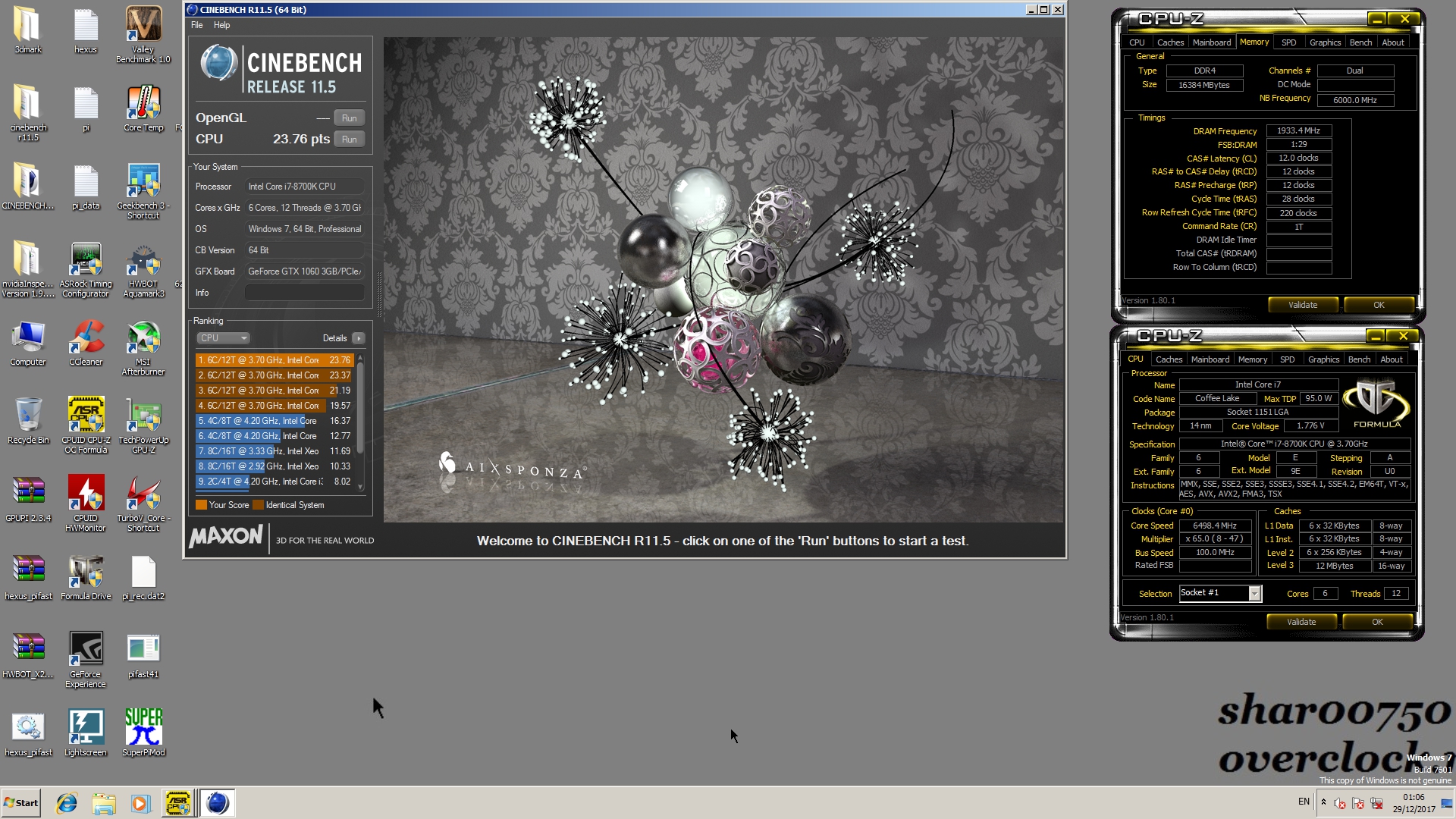Image resolution: width=1456 pixels, height=819 pixels.
Task: Open About tab in lower CPU-Z window
Action: click(x=1391, y=359)
